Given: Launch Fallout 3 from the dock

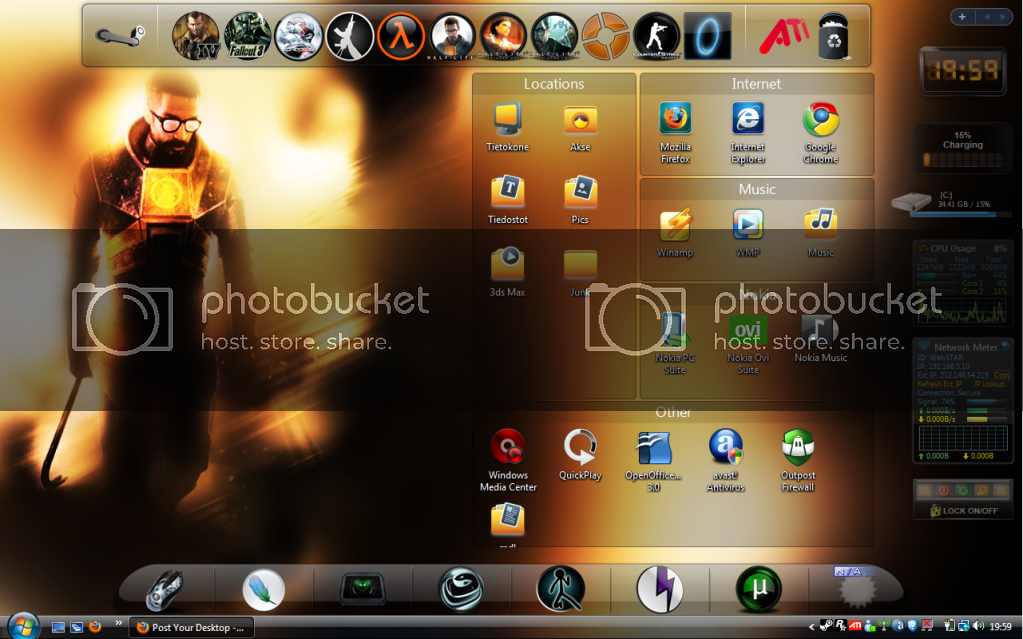Looking at the screenshot, I should click(247, 37).
